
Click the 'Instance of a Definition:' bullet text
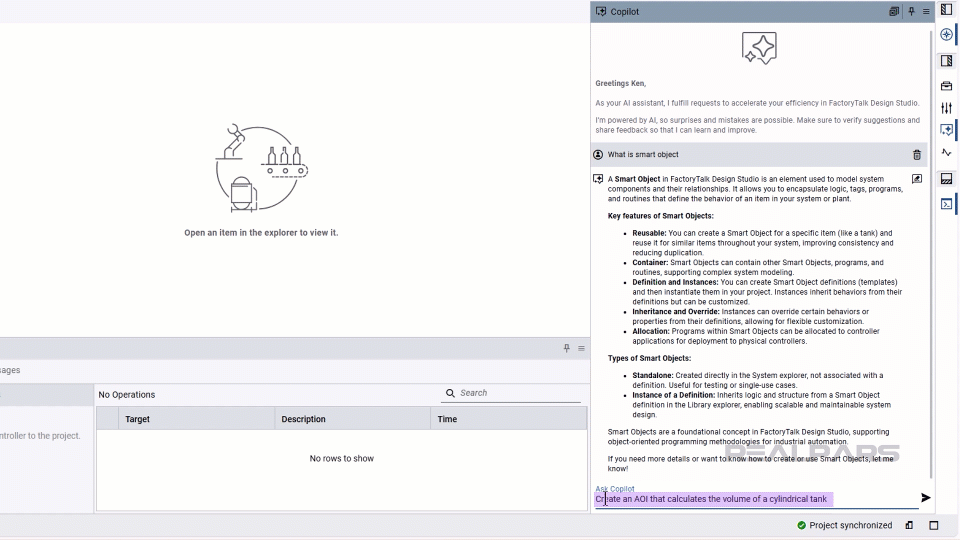(x=673, y=395)
